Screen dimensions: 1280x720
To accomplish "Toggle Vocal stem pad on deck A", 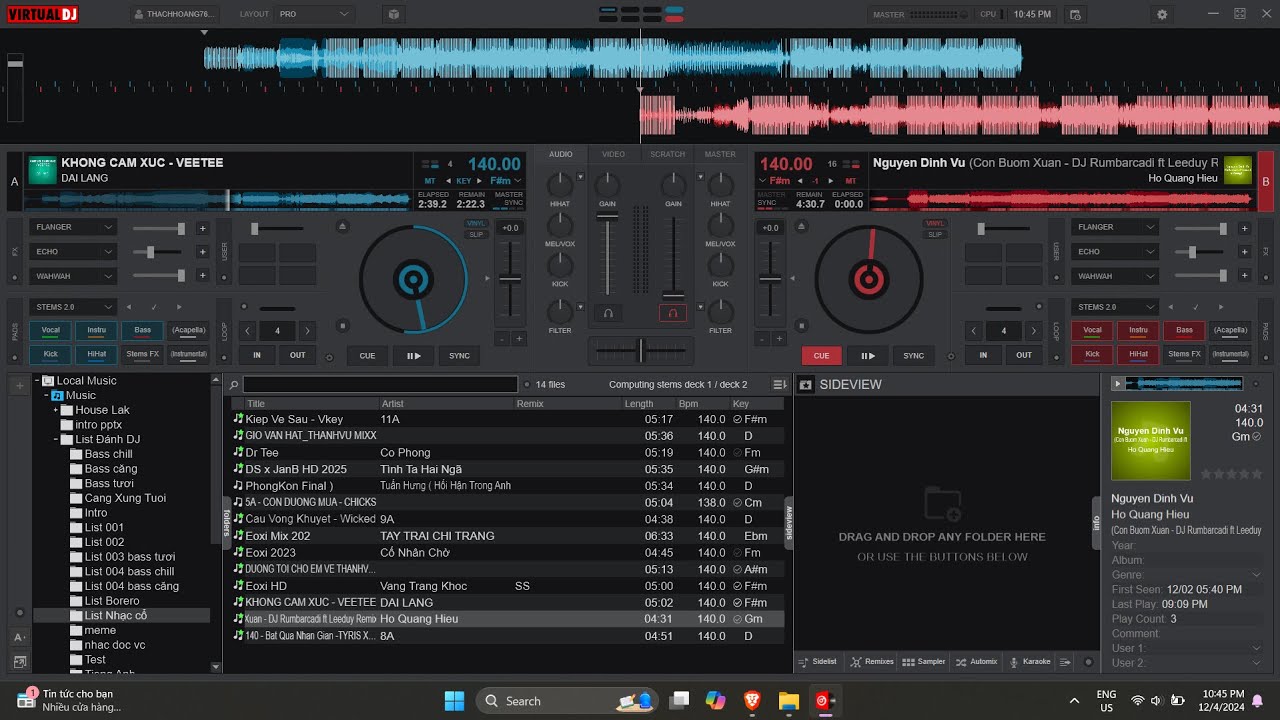I will tap(50, 330).
